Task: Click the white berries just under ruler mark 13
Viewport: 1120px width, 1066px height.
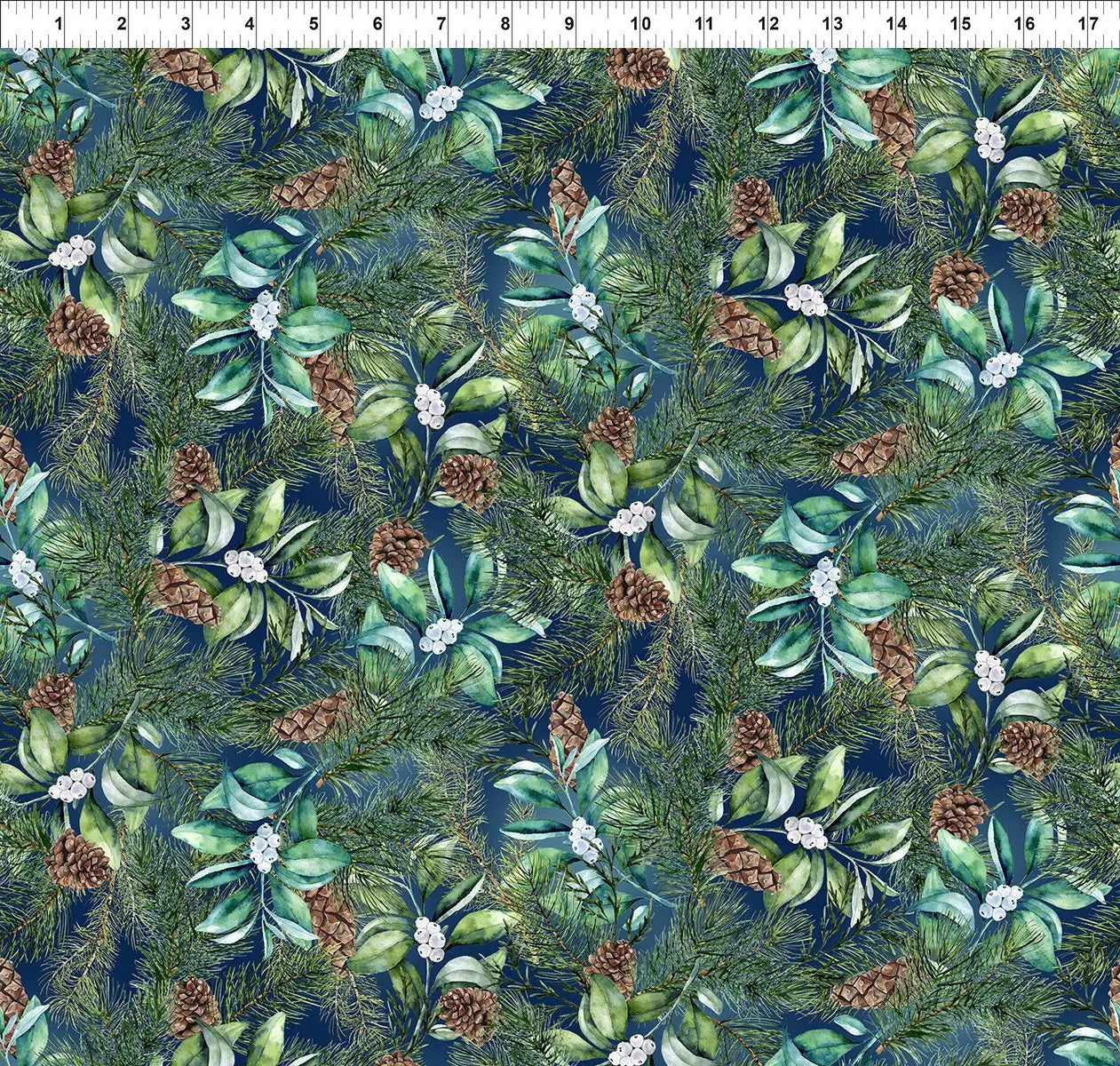Action: point(823,59)
